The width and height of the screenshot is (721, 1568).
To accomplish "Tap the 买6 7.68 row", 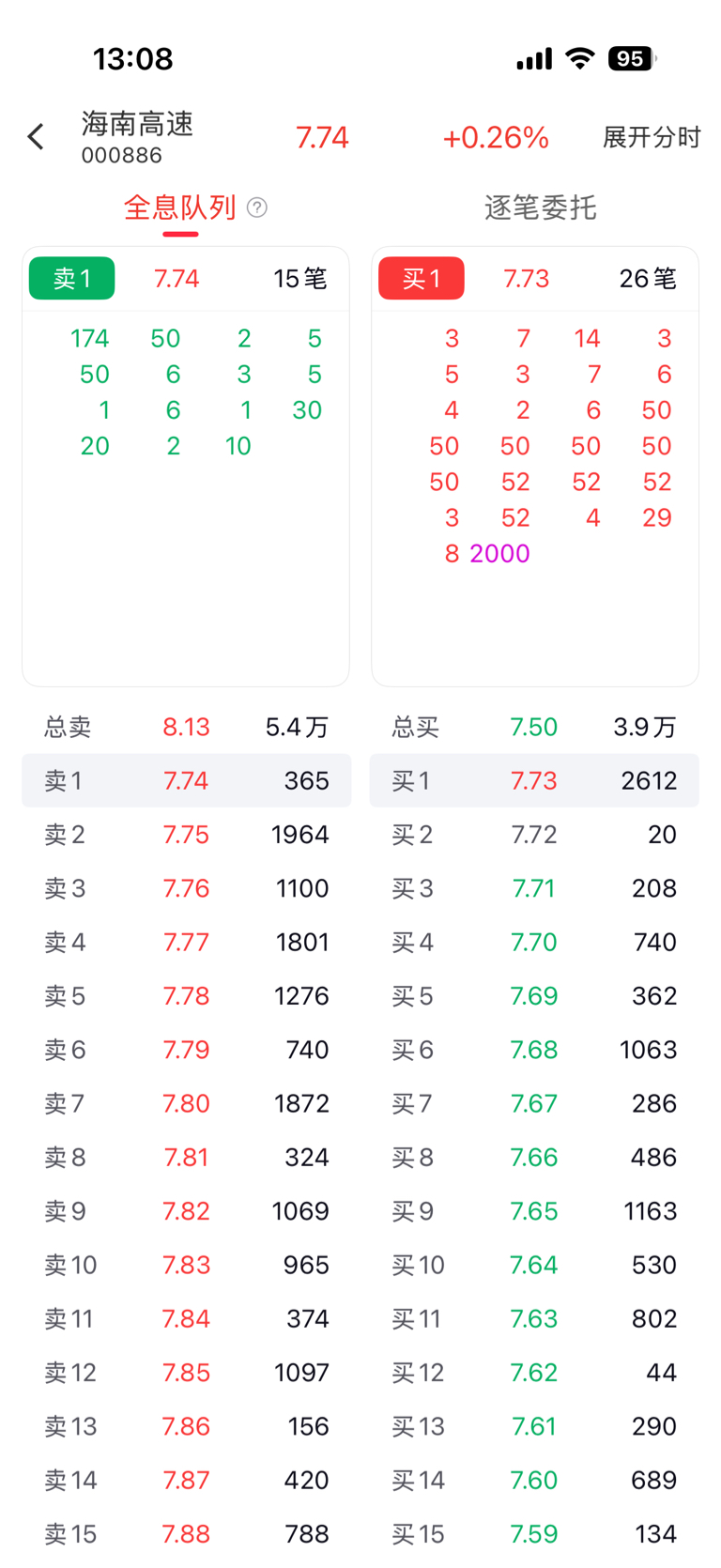I will (533, 1050).
